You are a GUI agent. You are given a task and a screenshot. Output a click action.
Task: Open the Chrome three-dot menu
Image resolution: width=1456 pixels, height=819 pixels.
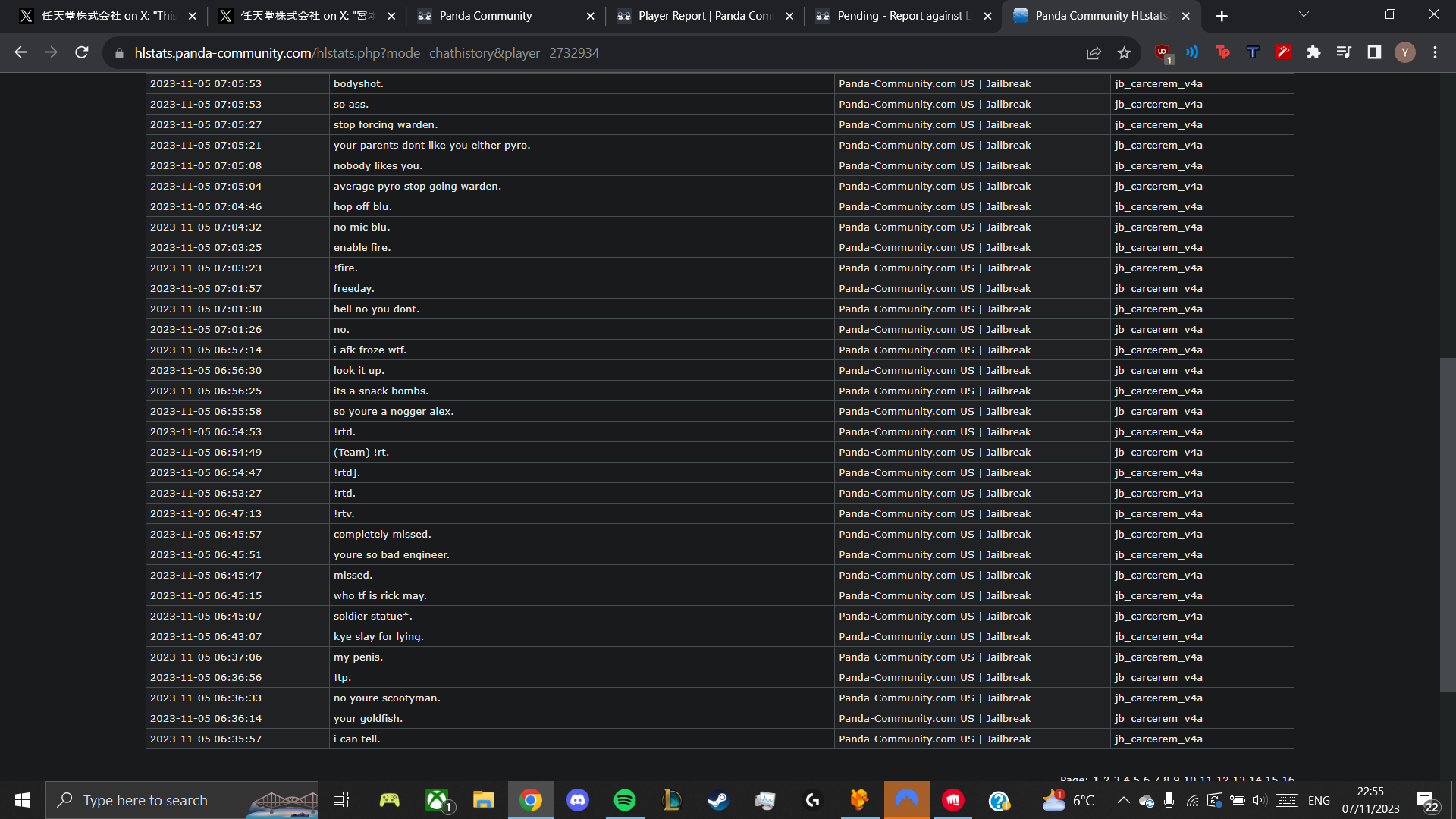(x=1435, y=52)
